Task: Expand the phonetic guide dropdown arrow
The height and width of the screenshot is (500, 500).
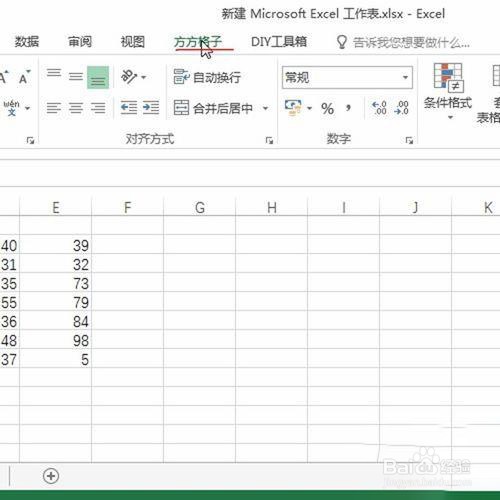Action: pos(28,108)
